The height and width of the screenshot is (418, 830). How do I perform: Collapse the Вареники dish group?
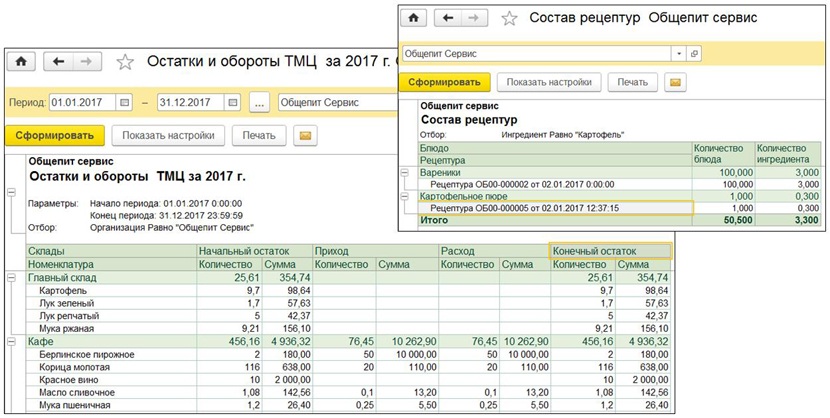406,172
